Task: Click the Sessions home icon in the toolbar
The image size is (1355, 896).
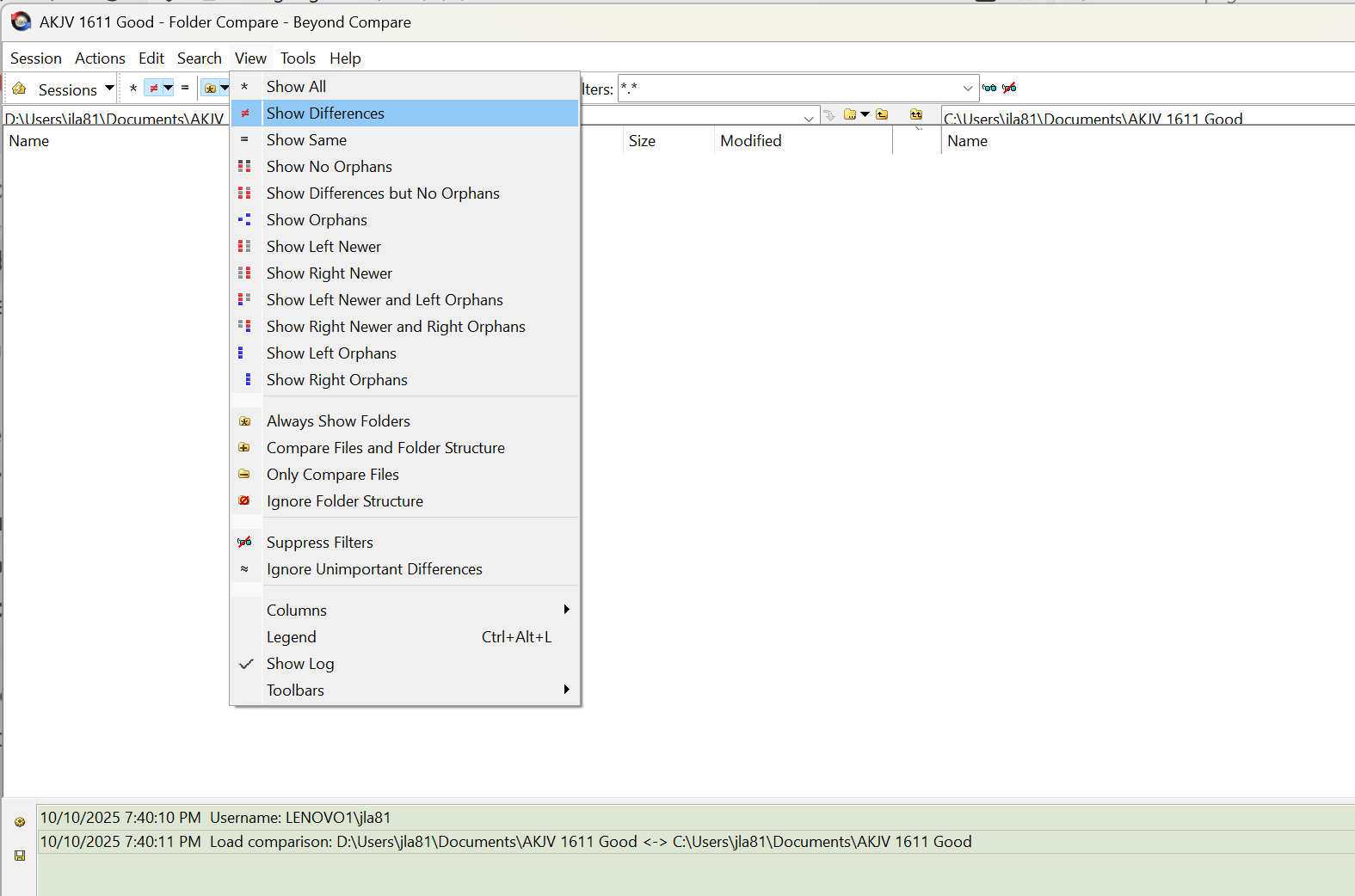Action: [19, 89]
